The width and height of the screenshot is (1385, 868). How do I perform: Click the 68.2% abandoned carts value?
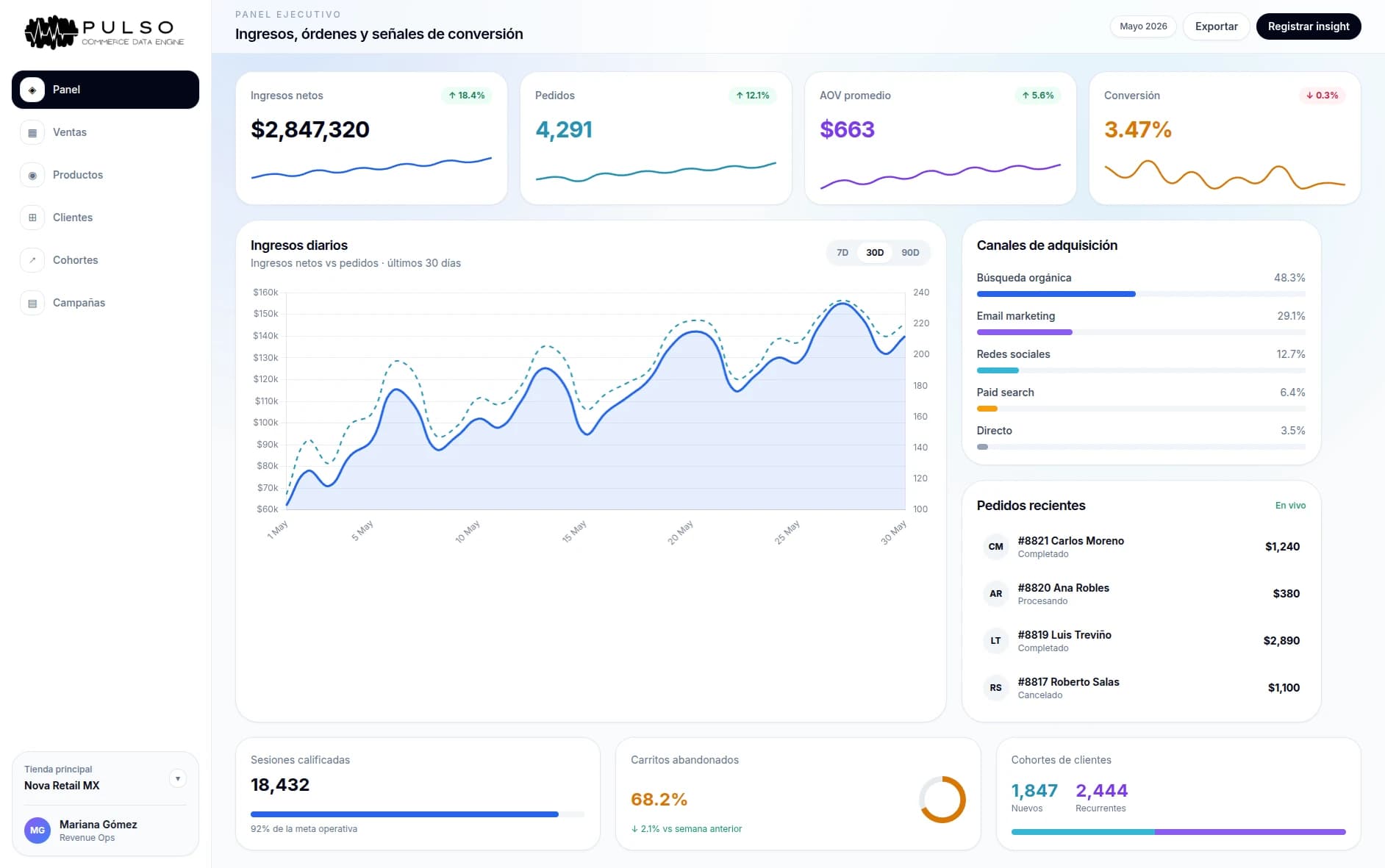[x=659, y=800]
